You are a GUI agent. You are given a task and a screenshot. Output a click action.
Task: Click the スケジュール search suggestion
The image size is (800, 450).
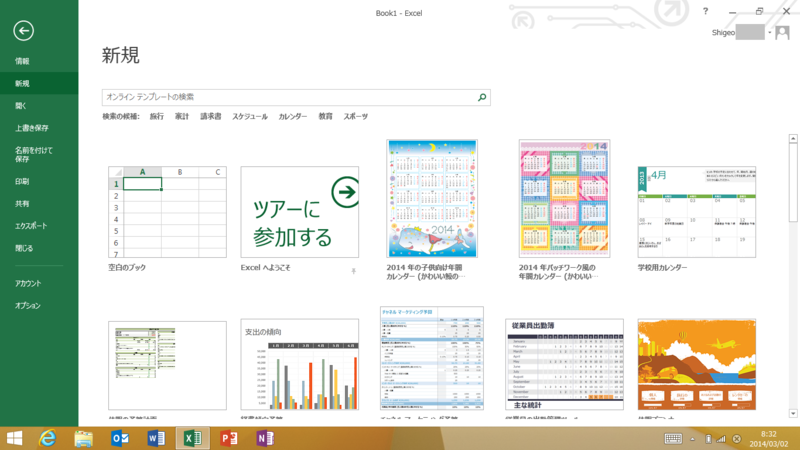pos(250,116)
